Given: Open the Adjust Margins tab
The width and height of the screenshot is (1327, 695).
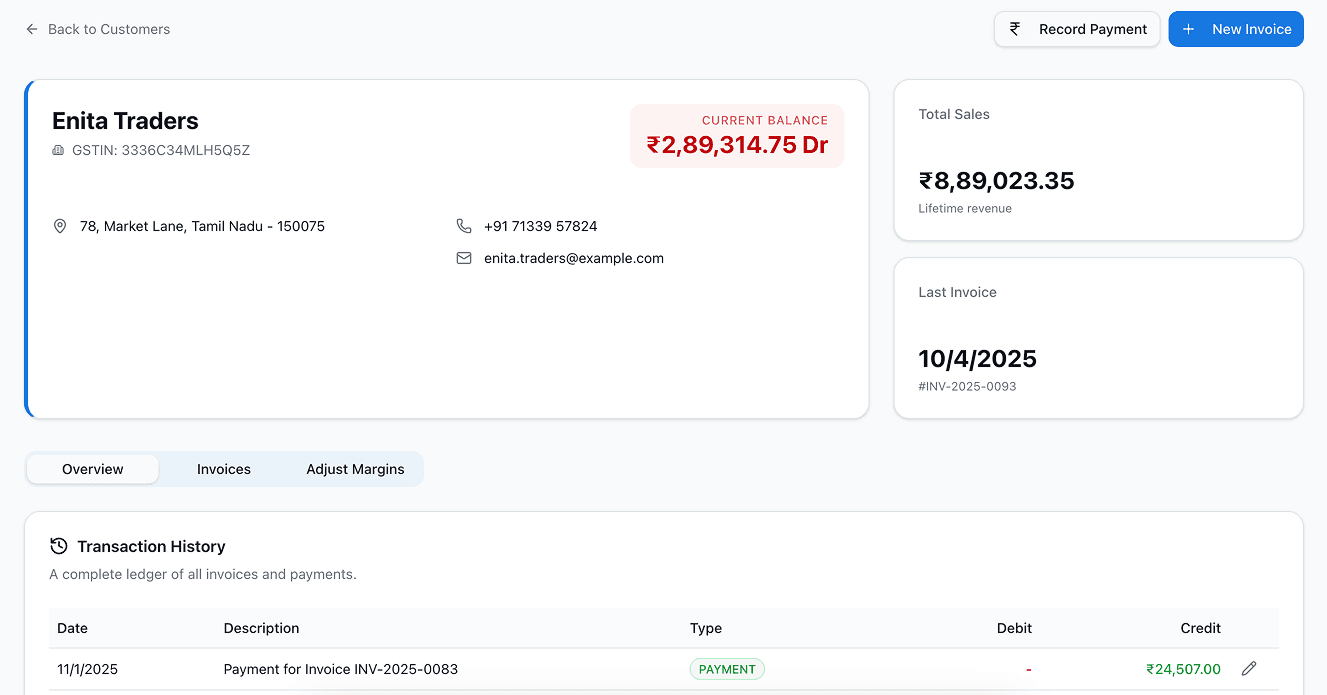Looking at the screenshot, I should click(355, 468).
